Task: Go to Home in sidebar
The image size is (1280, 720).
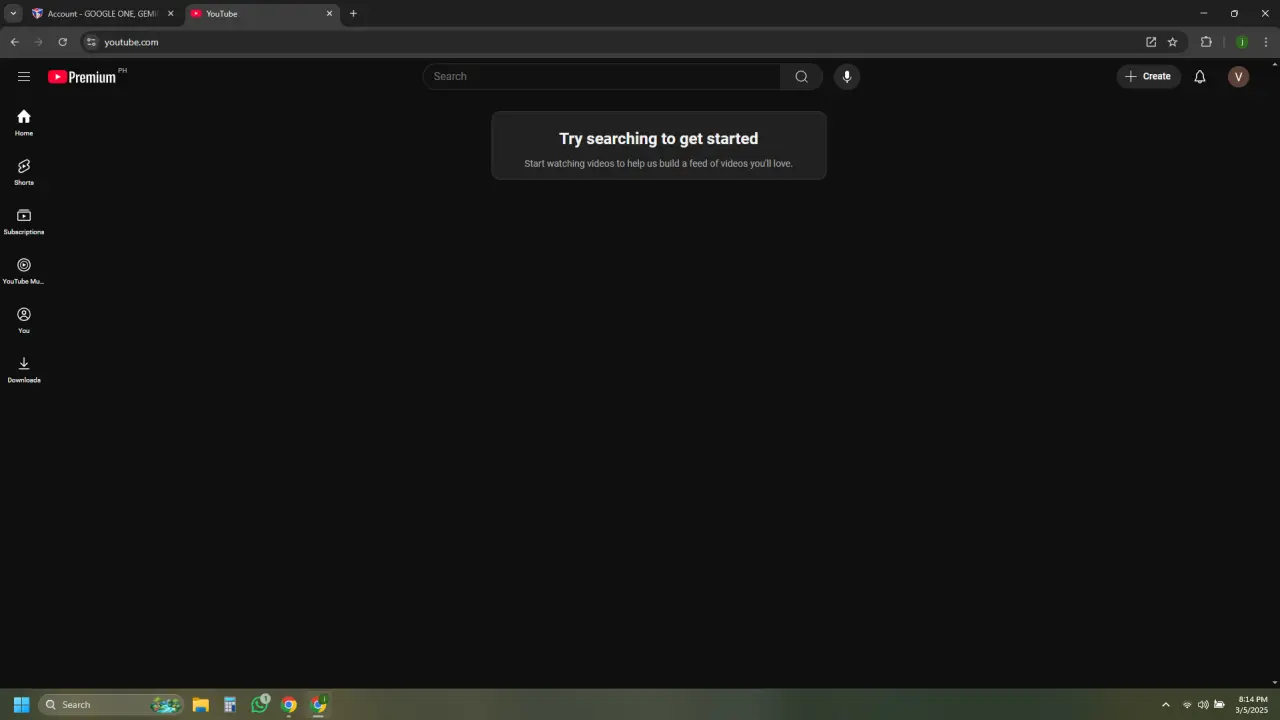Action: tap(24, 123)
